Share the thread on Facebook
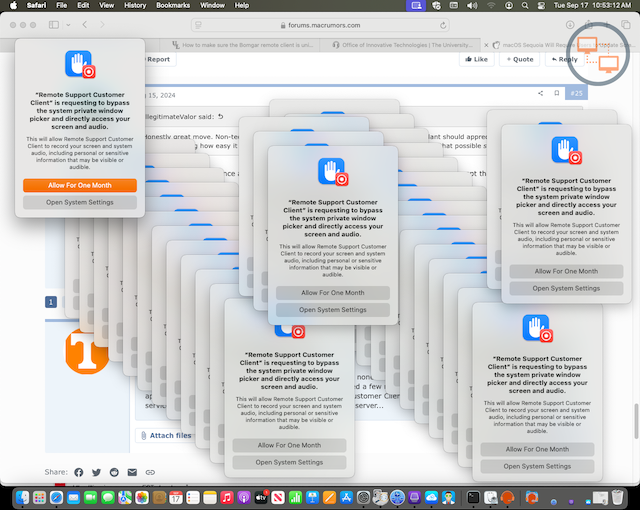The width and height of the screenshot is (640, 510). 79,472
